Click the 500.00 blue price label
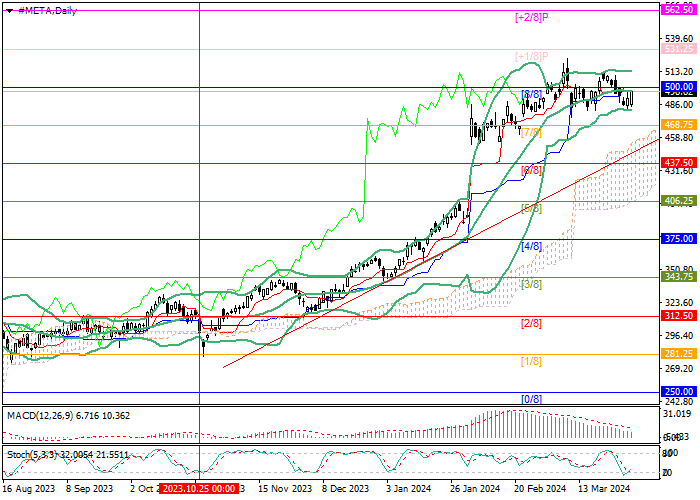The image size is (700, 500). (x=679, y=87)
